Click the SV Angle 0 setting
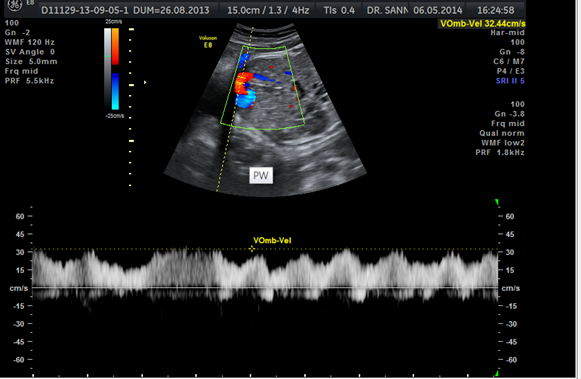Screen dimensions: 581x379 pyautogui.click(x=30, y=52)
